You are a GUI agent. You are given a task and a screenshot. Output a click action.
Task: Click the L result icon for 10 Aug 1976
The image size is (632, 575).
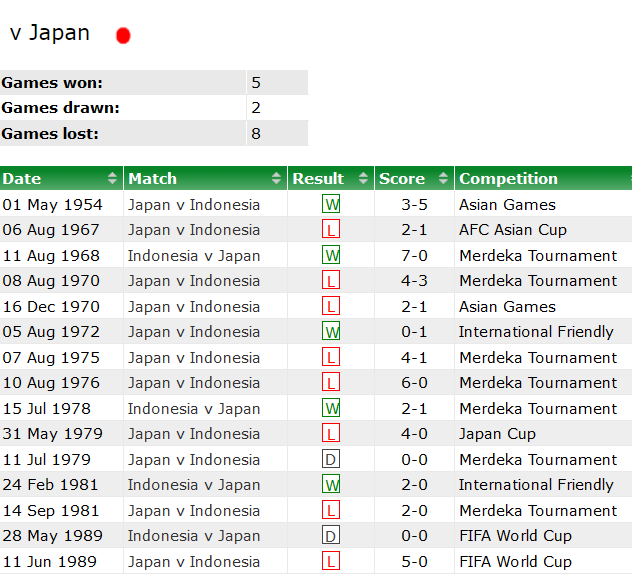coord(331,383)
